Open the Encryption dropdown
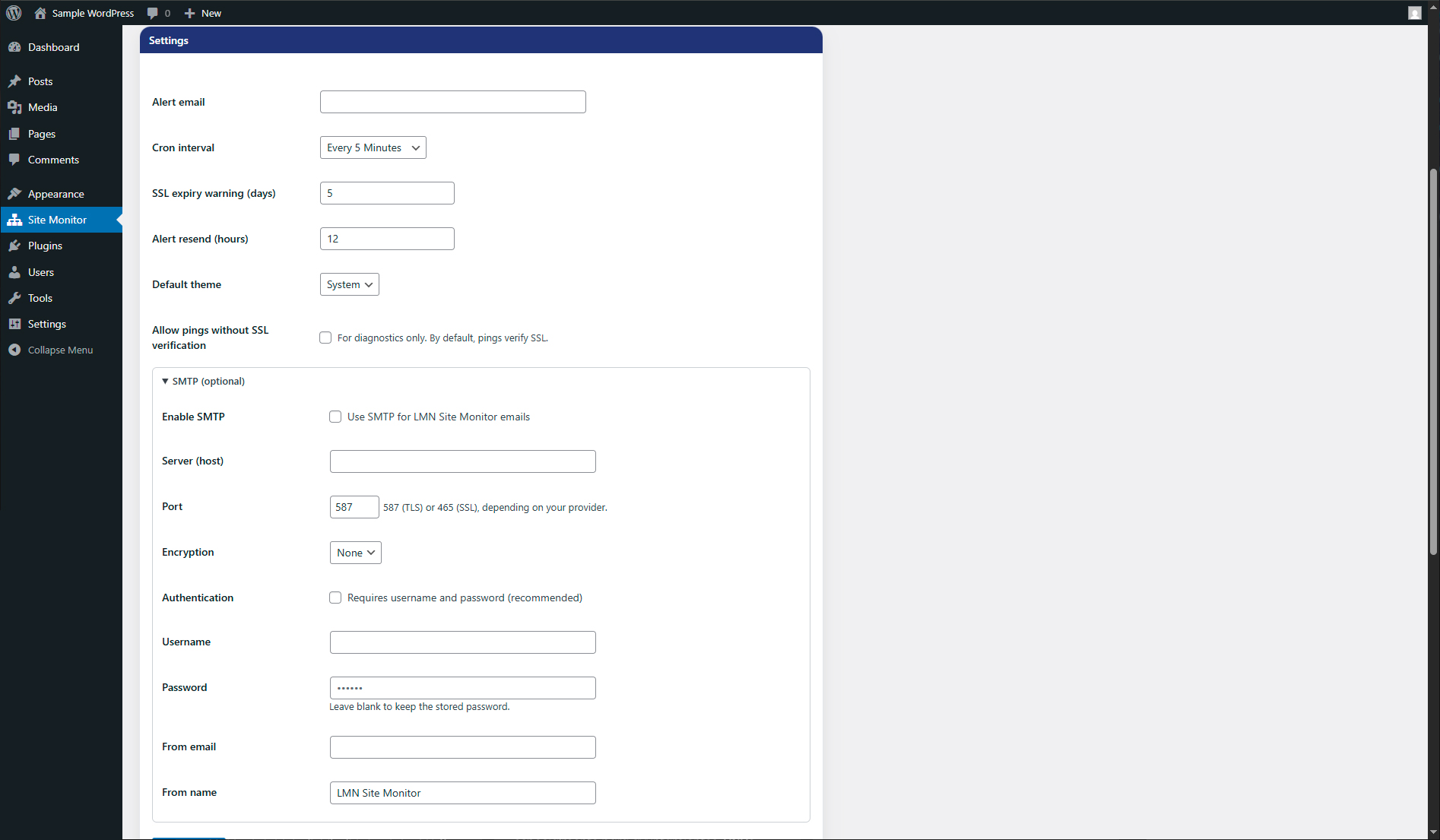 [355, 553]
